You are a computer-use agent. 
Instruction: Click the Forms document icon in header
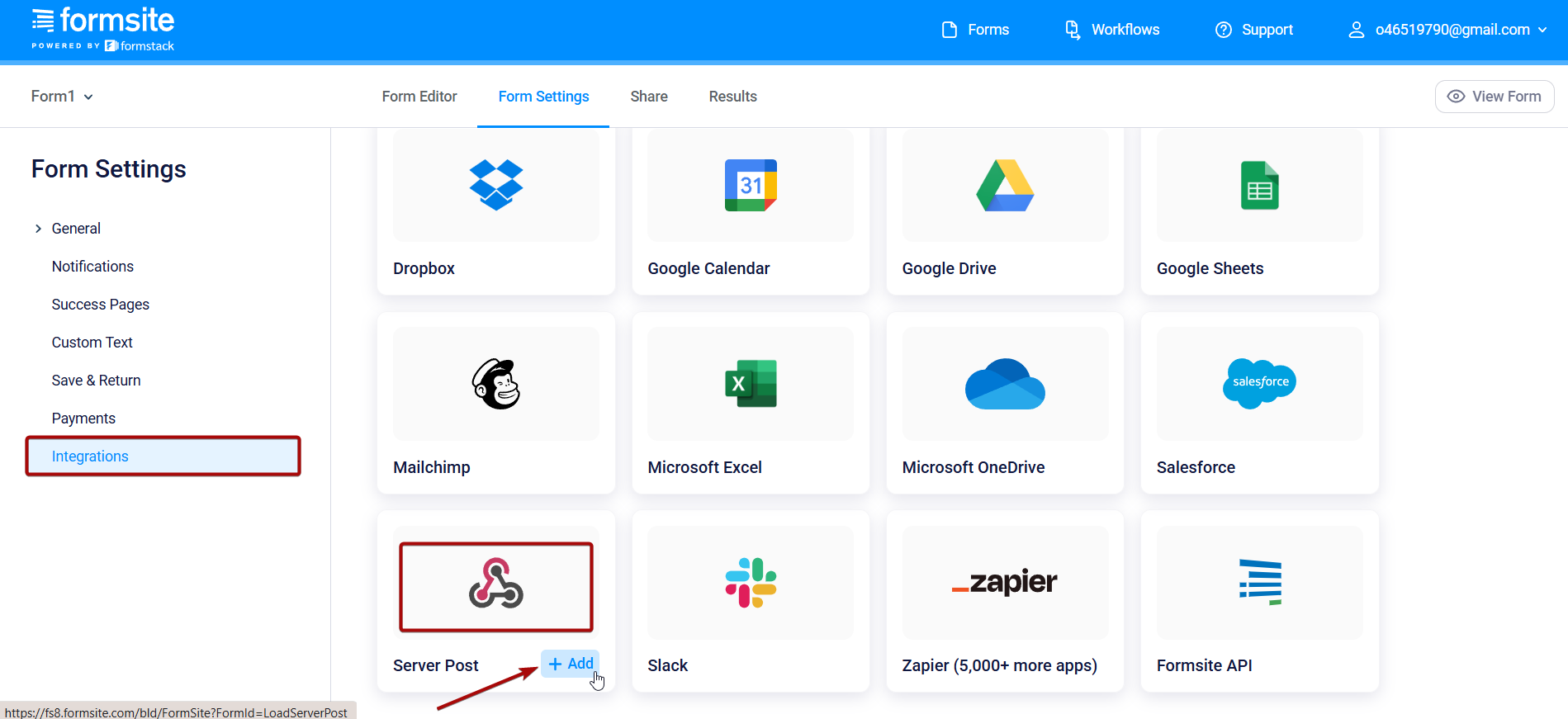950,30
